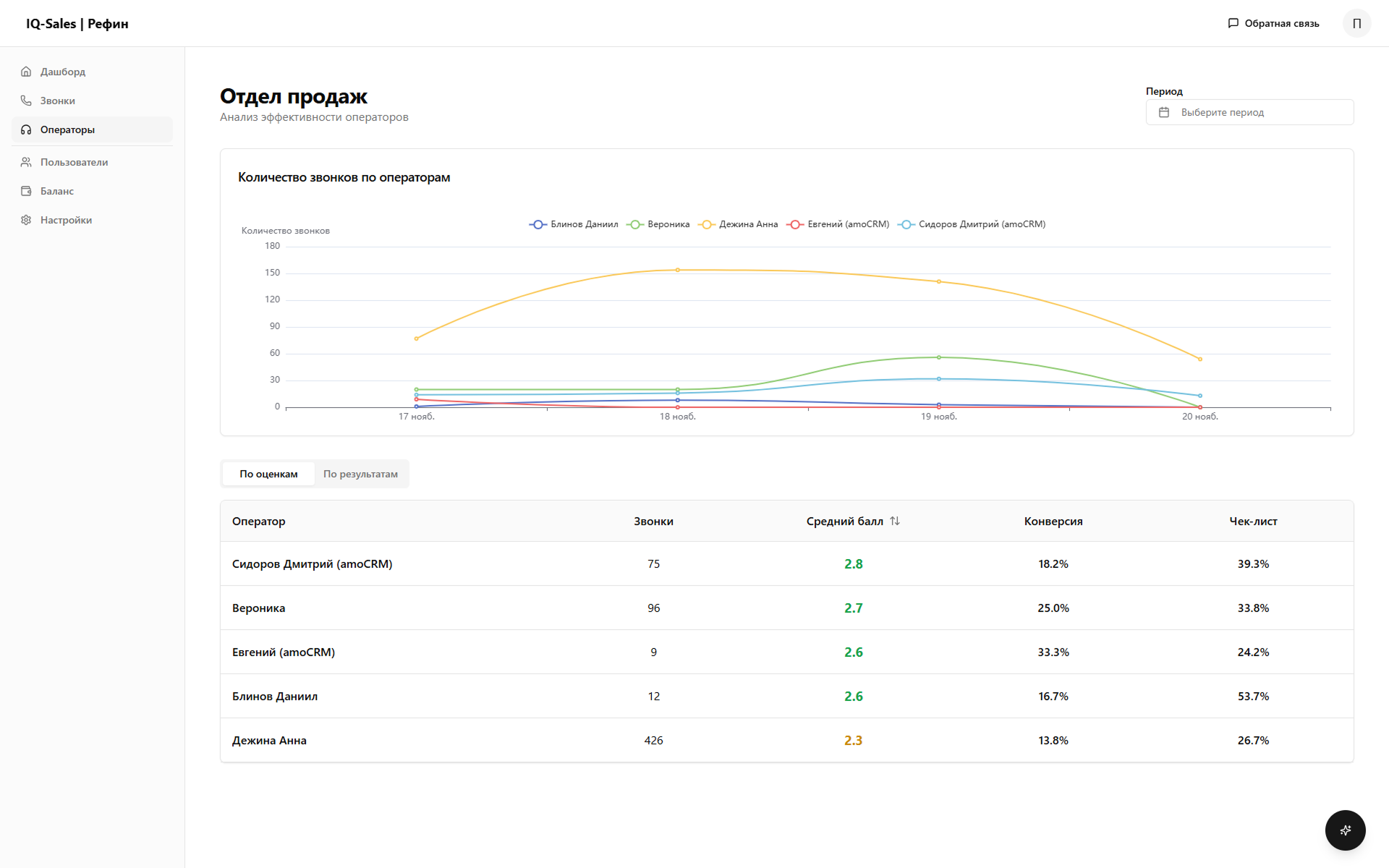
Task: Click the phone icon for Звонки
Action: pyautogui.click(x=26, y=101)
